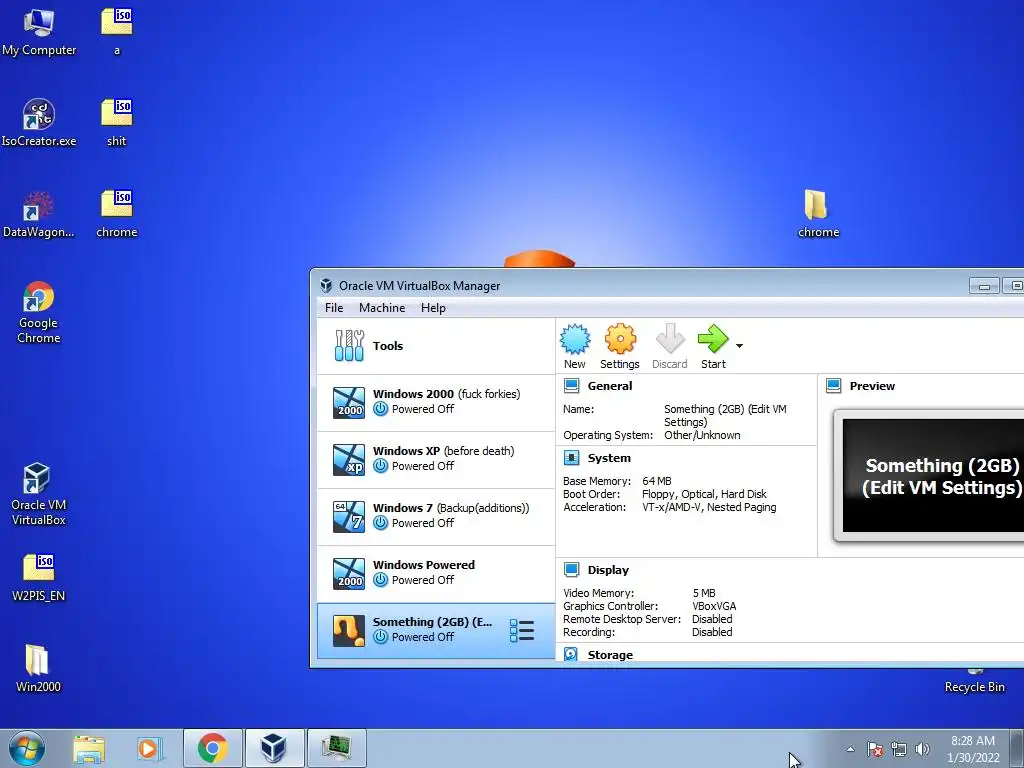Image resolution: width=1024 pixels, height=768 pixels.
Task: Select the Windows 7 Backup machine
Action: point(436,516)
